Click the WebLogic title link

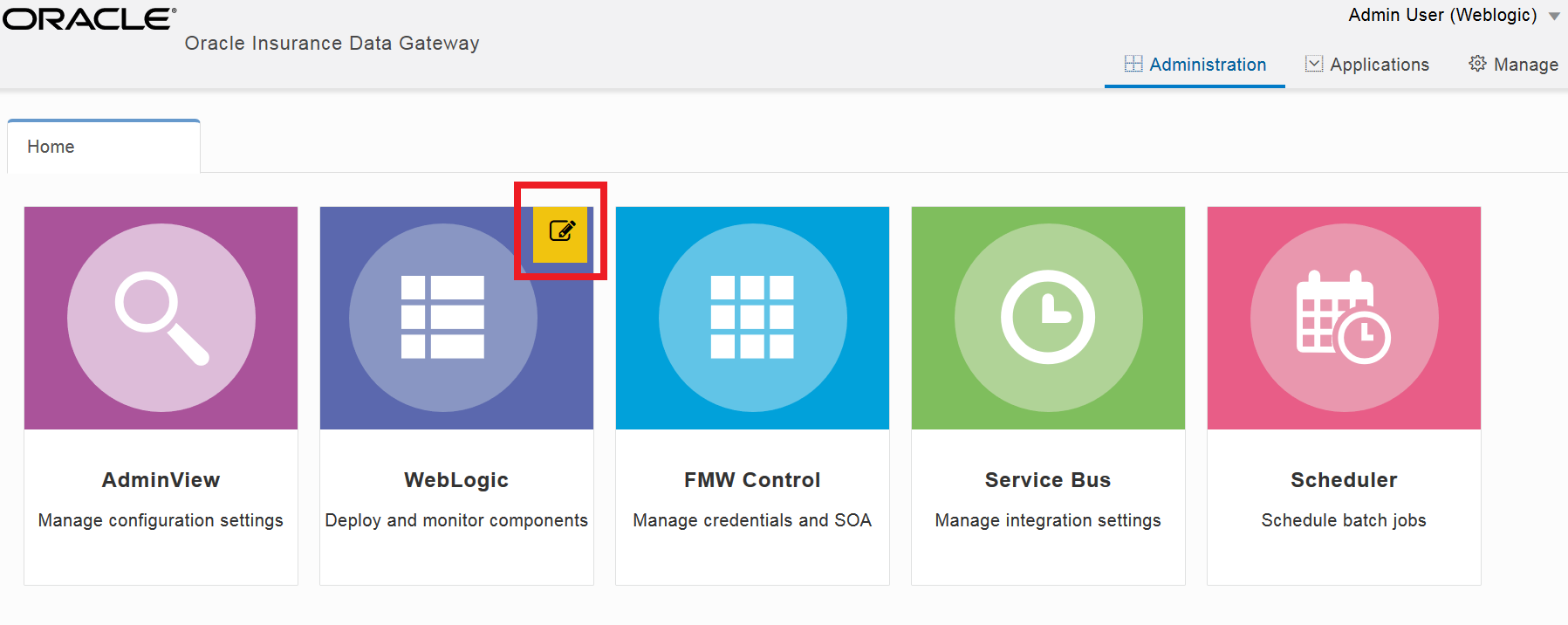coord(456,480)
